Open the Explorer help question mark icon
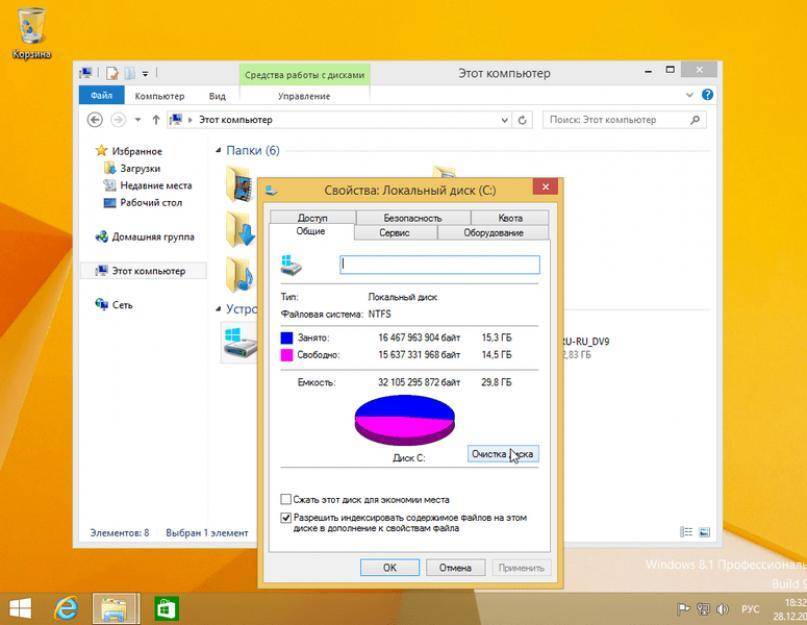 pos(707,95)
